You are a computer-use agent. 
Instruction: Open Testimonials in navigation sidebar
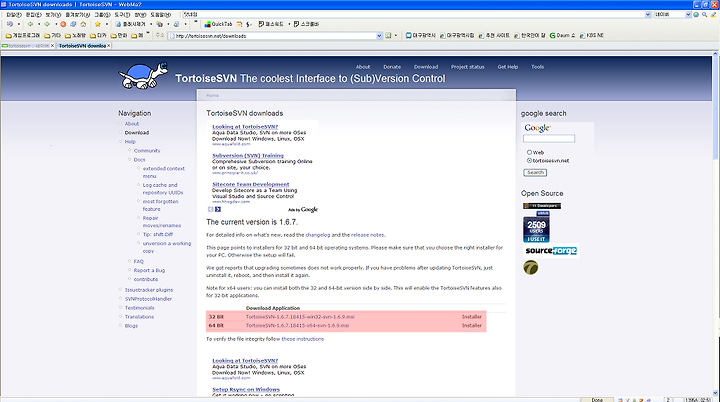140,308
